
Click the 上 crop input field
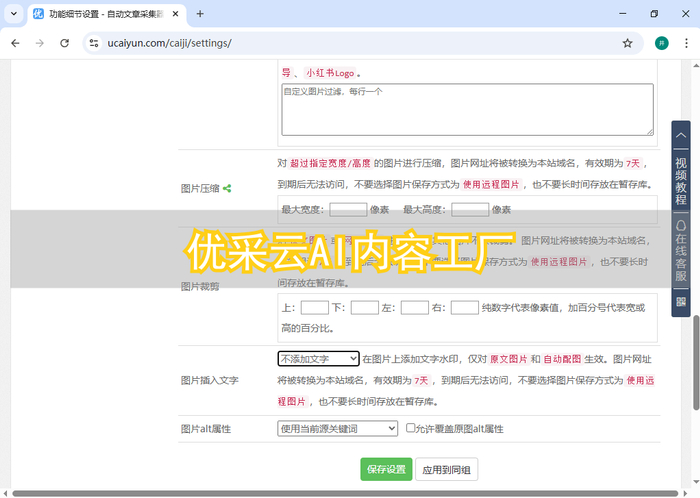(x=315, y=307)
